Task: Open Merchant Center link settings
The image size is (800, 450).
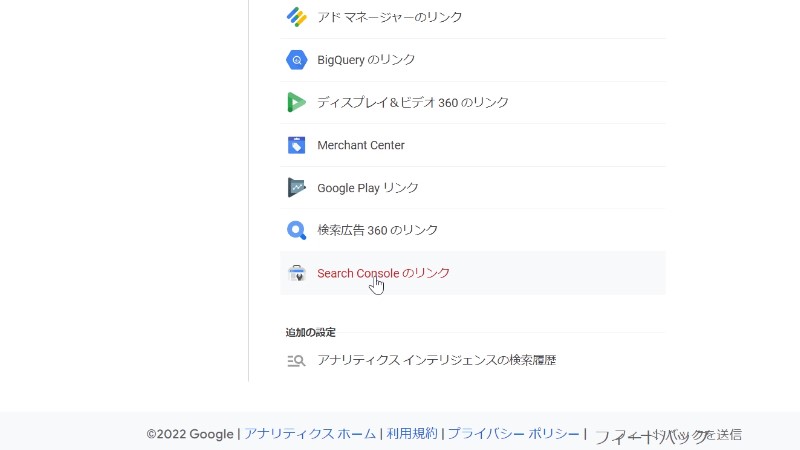Action: point(361,145)
